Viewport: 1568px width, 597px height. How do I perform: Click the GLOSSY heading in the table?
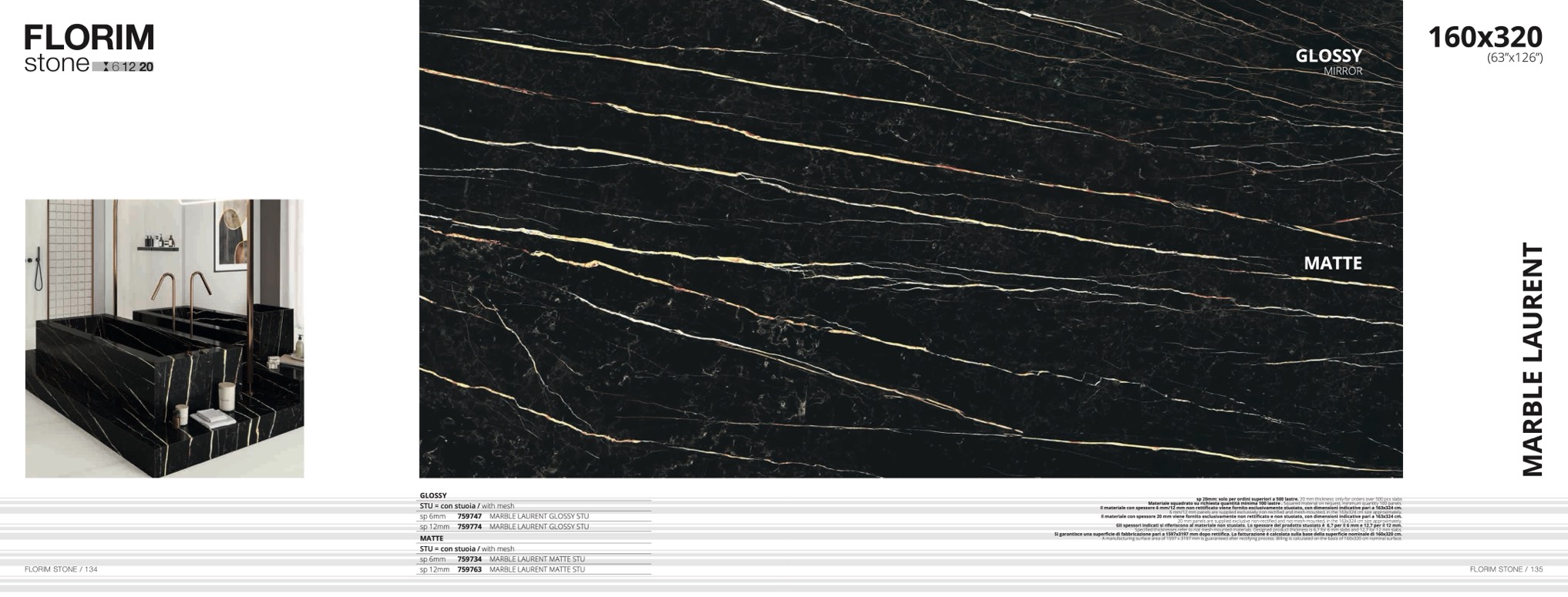point(433,496)
